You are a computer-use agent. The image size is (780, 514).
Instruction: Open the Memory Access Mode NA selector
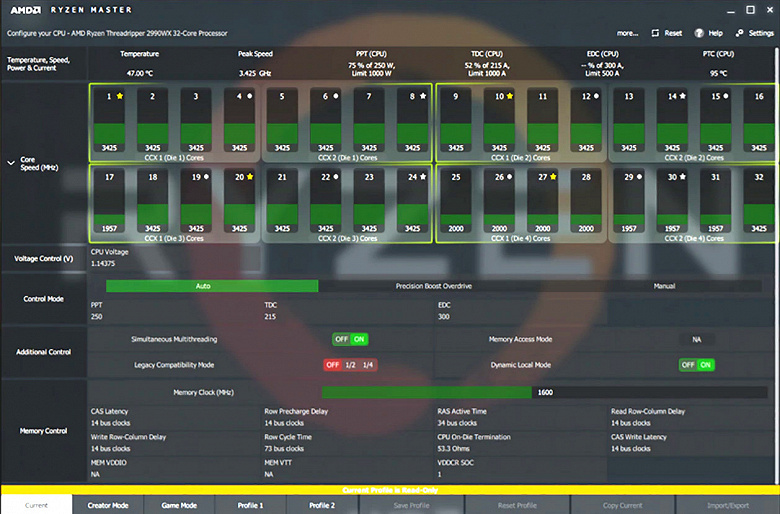coord(696,339)
